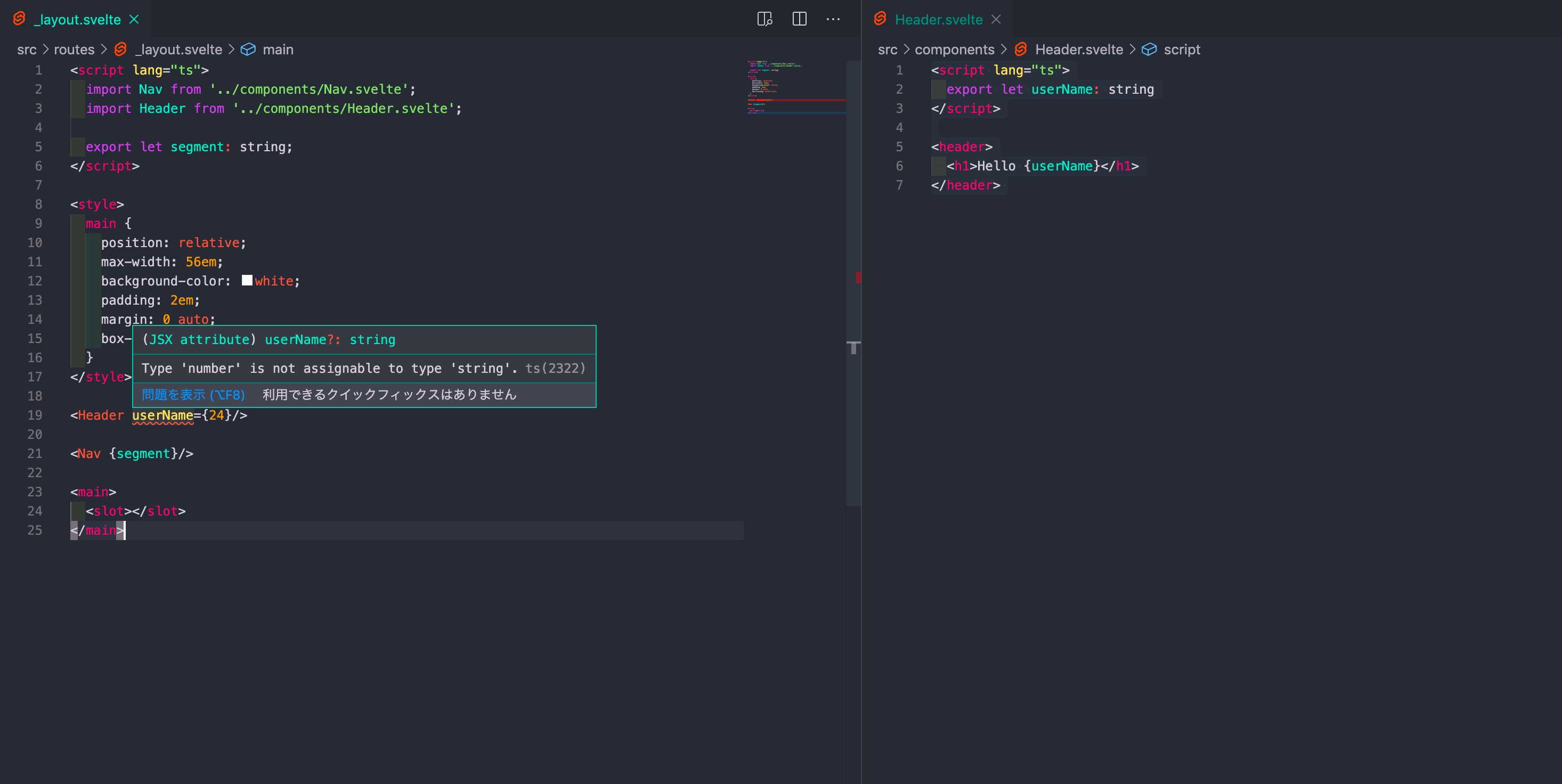
Task: Select the Header.svelte editor tab
Action: (x=938, y=19)
